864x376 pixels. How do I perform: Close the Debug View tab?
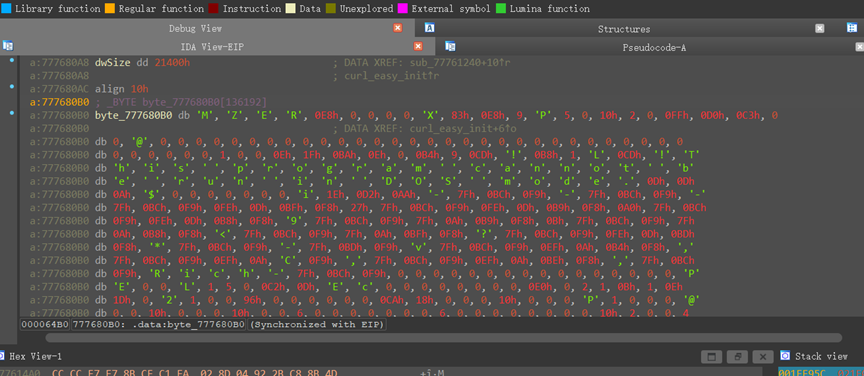397,28
